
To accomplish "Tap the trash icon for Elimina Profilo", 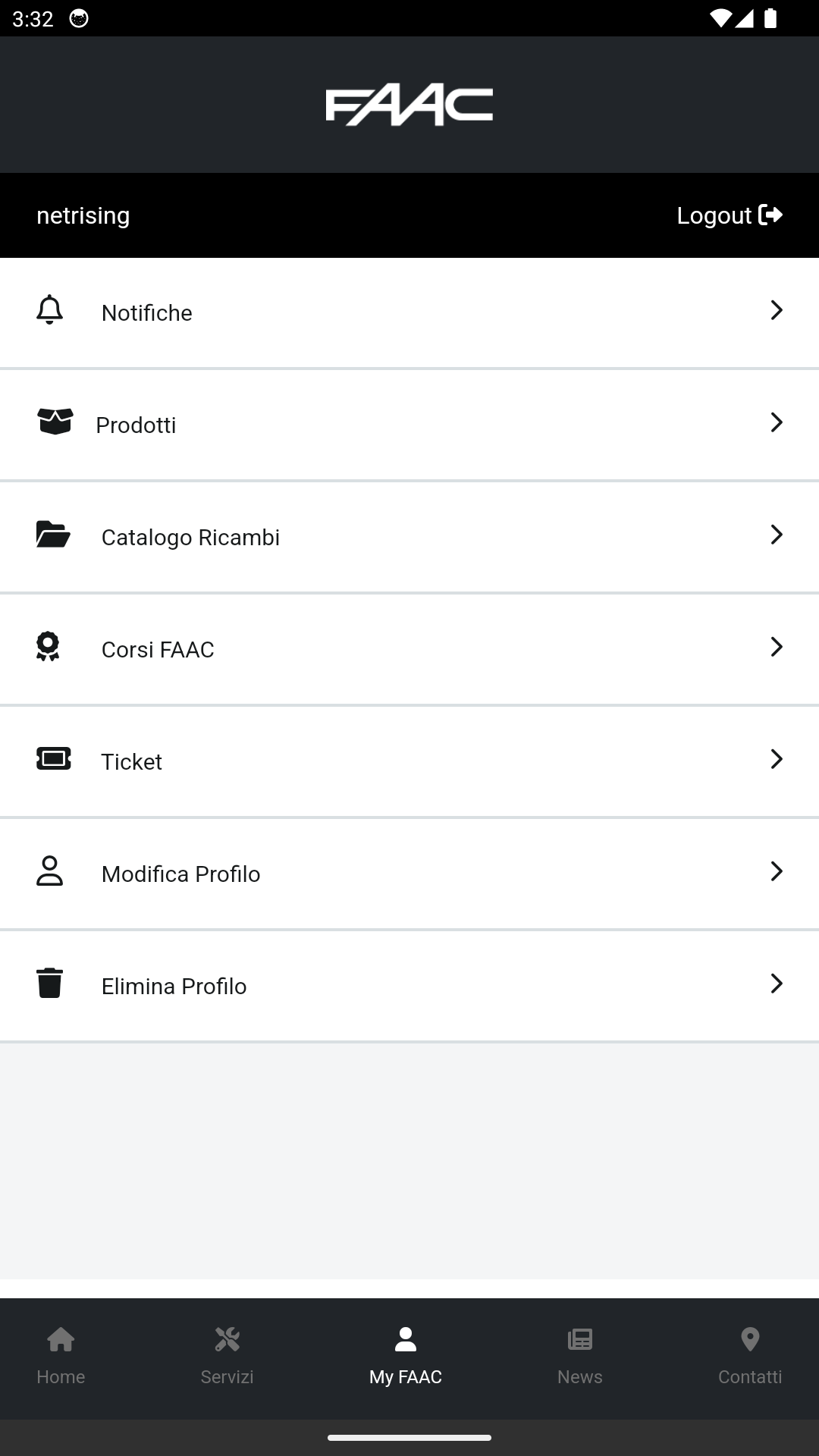I will pos(50,984).
